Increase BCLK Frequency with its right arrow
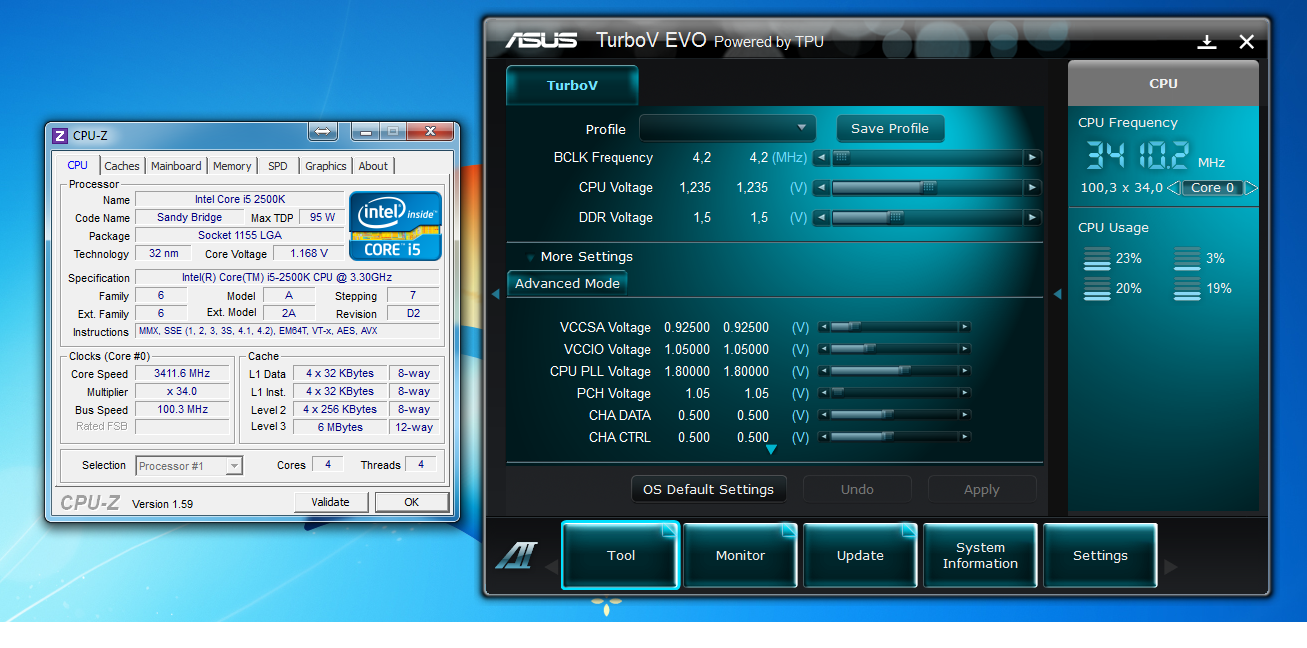 [x=1032, y=158]
